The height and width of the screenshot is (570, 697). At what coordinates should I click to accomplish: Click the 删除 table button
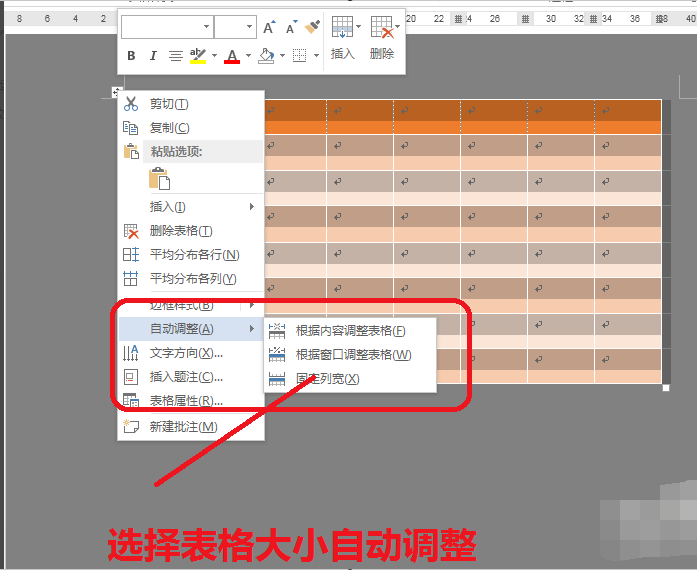[382, 38]
